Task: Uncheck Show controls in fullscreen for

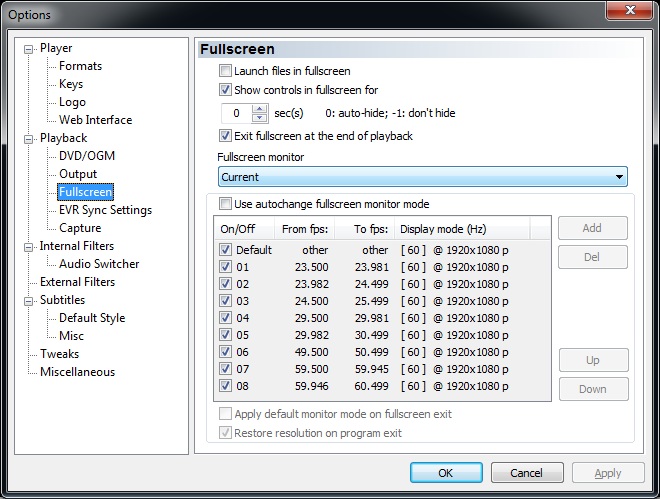Action: [x=225, y=90]
